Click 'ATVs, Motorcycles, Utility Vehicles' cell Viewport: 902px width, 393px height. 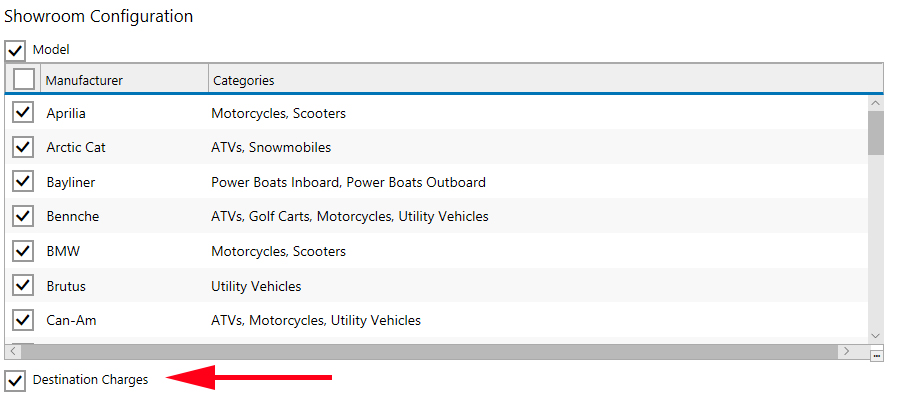[x=316, y=320]
